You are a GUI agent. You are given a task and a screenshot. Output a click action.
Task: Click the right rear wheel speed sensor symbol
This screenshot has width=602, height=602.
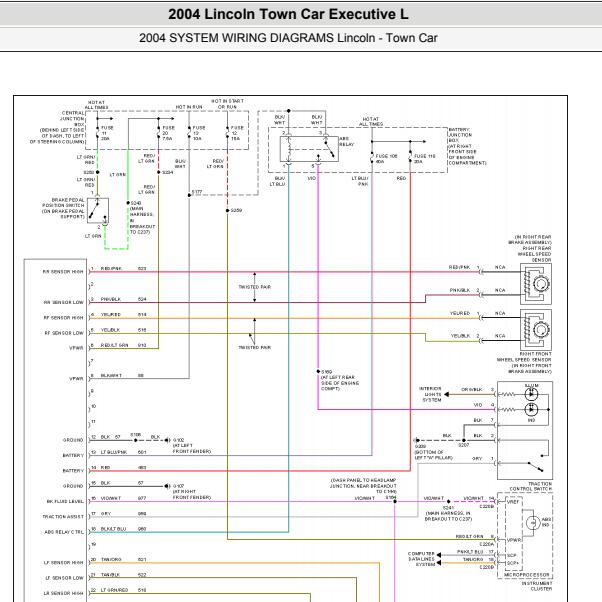(536, 284)
